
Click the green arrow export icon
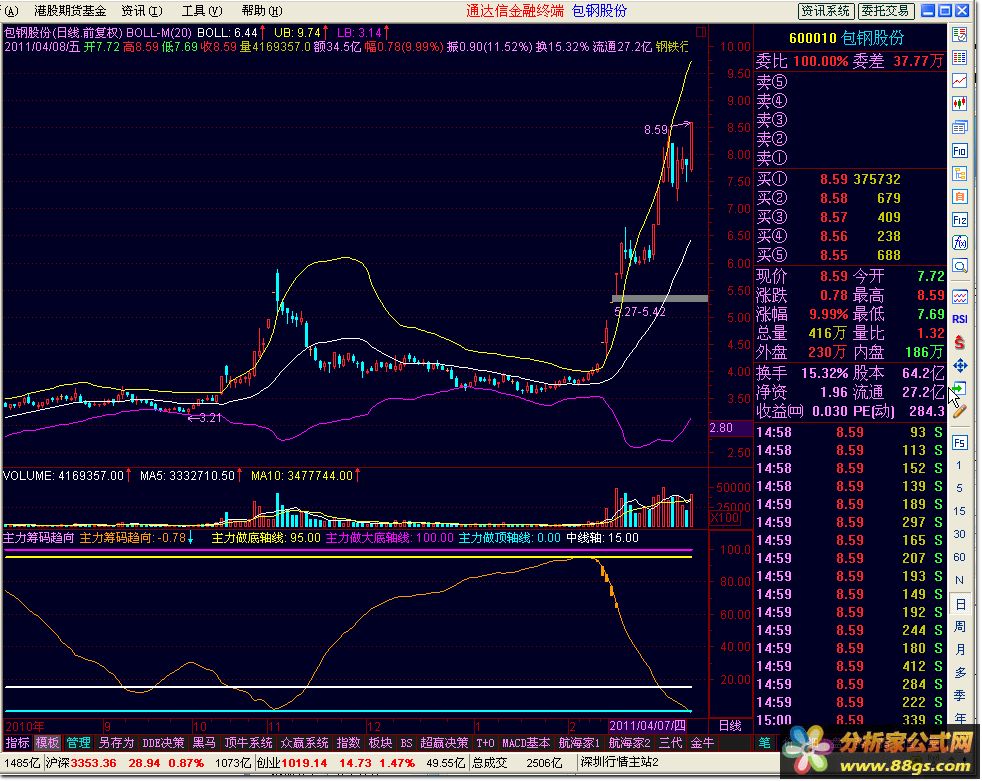(959, 388)
